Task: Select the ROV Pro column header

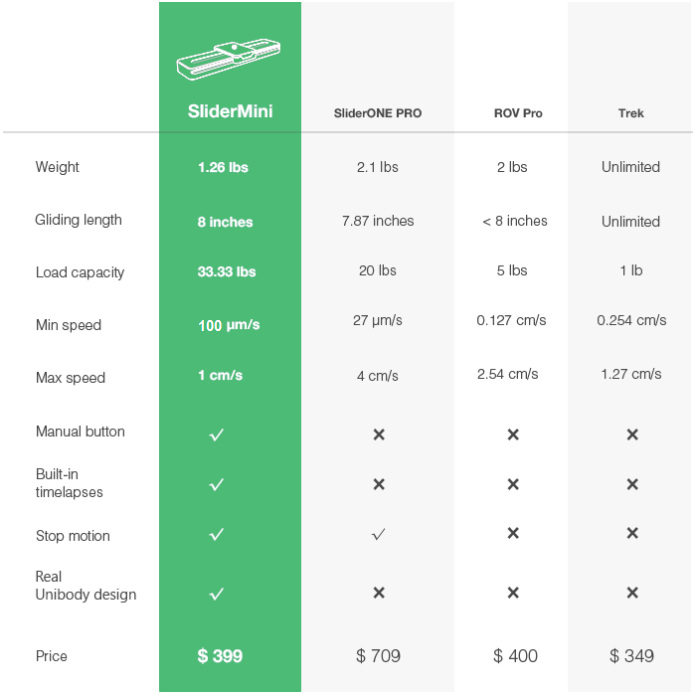Action: point(518,113)
